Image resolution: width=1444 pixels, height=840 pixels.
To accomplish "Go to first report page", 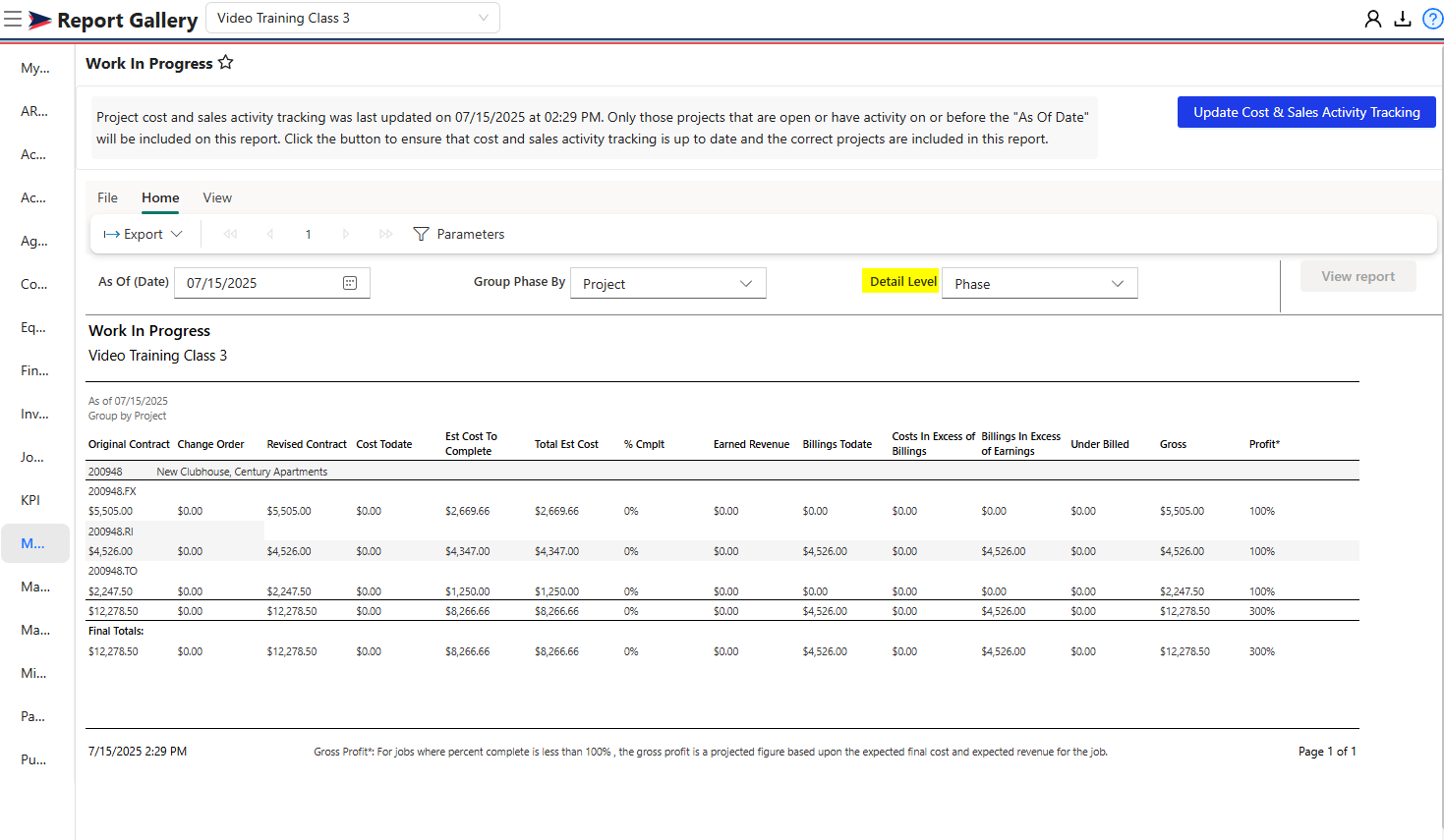I will tap(230, 234).
